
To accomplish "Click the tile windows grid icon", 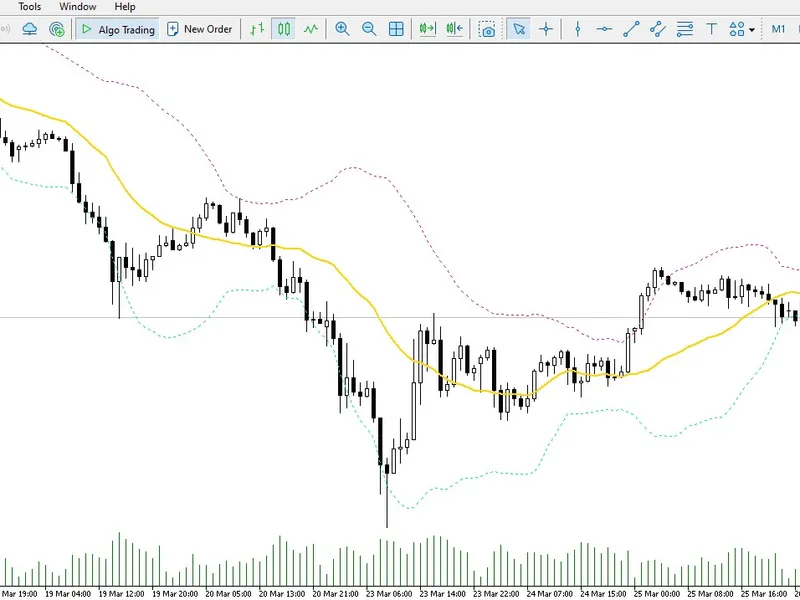I will (x=396, y=29).
